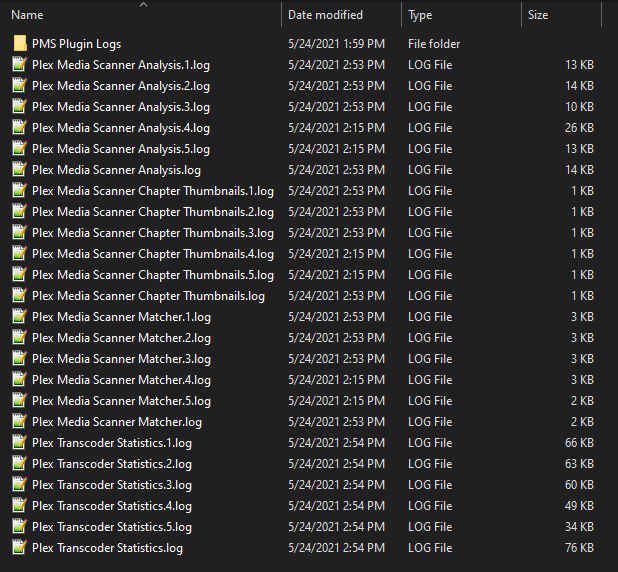Click name Plex Media Scanner Matcher.1.log
Viewport: 618px width, 572px height.
[121, 317]
